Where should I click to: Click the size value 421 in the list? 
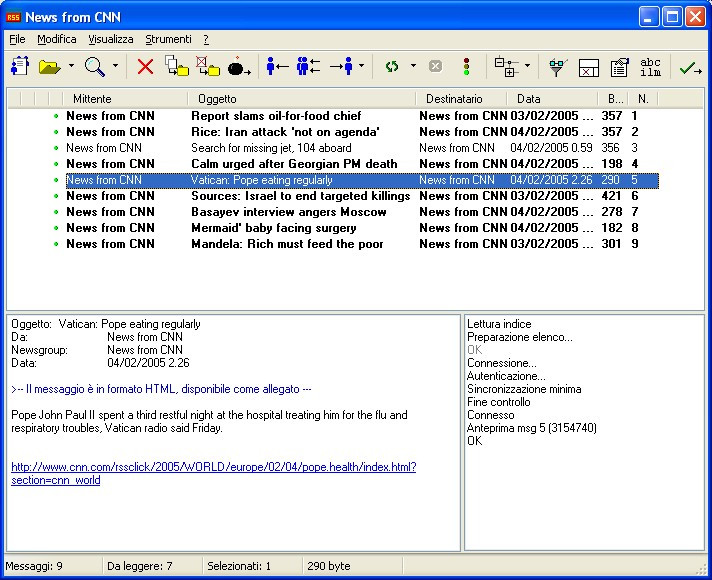(x=612, y=196)
